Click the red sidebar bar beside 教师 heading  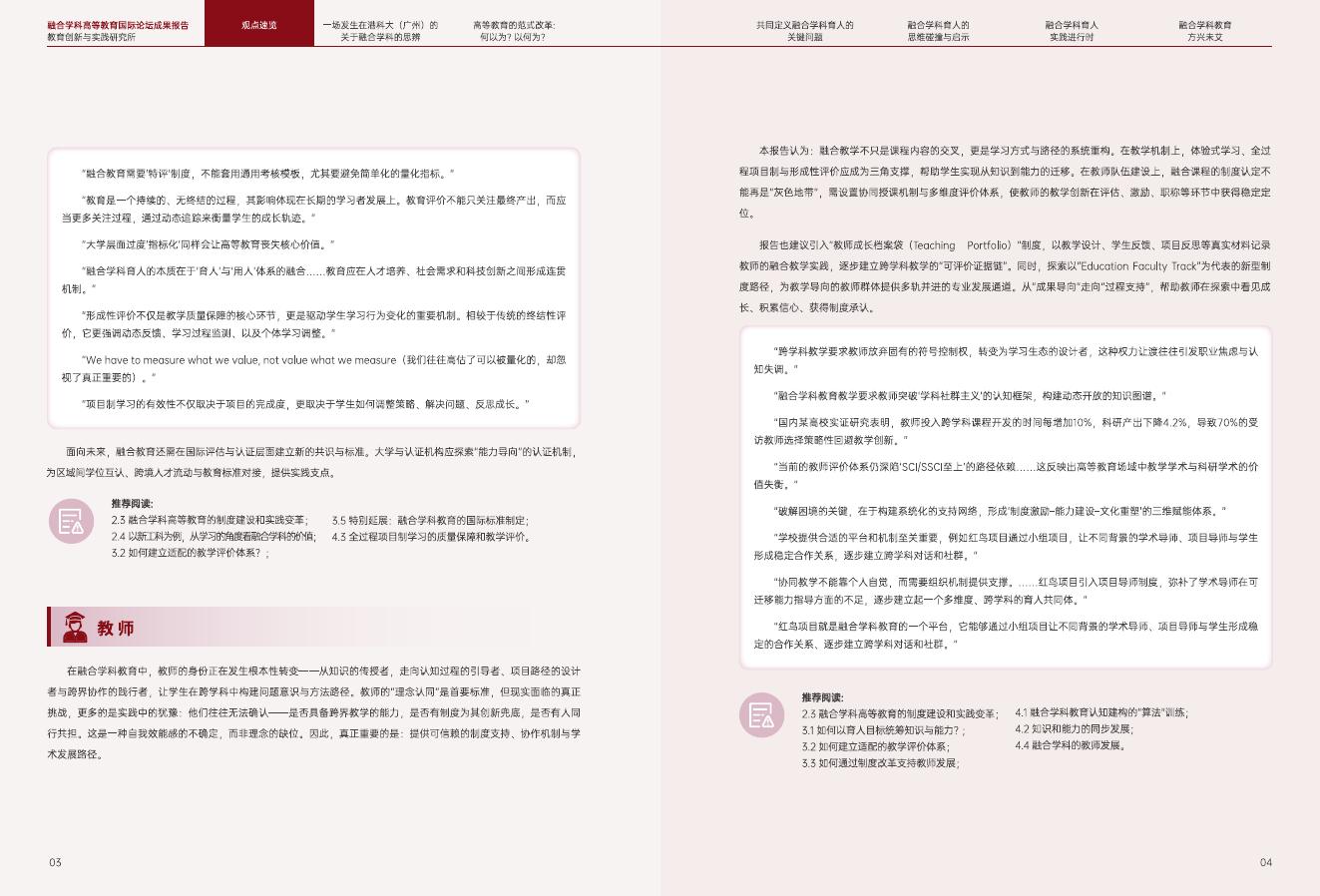[48, 627]
